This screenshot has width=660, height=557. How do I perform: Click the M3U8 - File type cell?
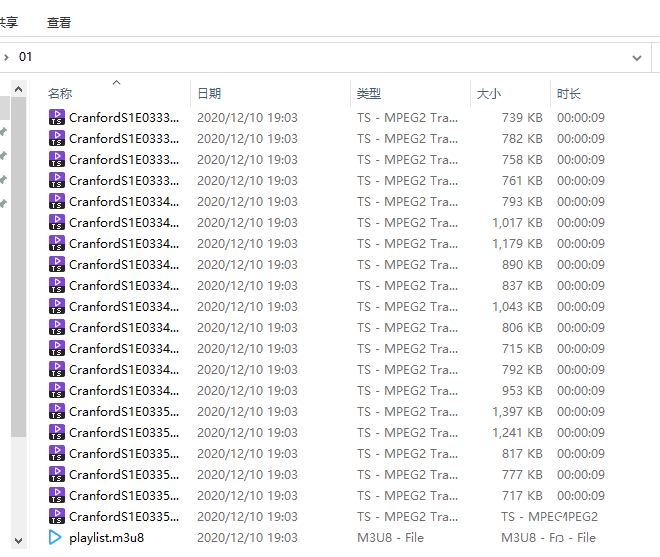tap(390, 538)
